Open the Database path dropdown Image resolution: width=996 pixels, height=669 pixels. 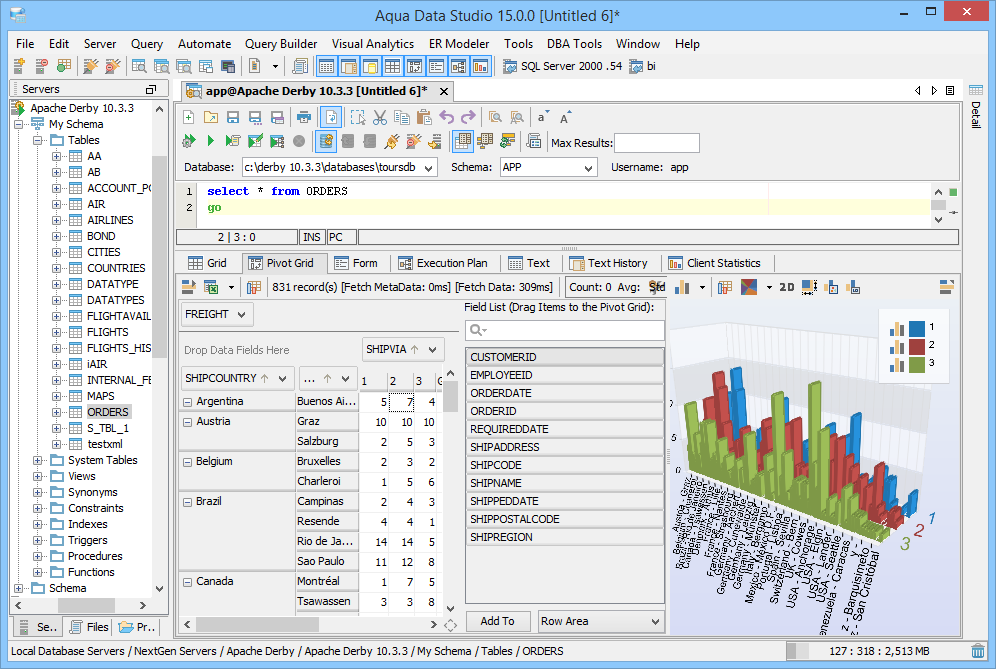[429, 168]
